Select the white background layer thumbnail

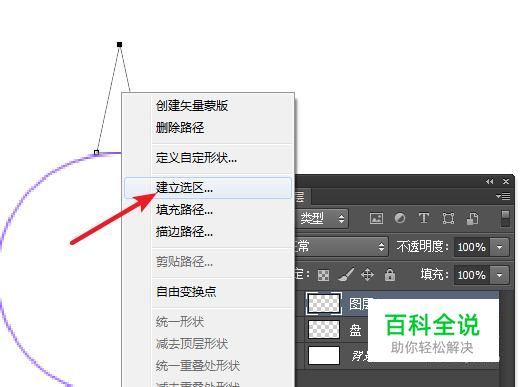[x=323, y=355]
